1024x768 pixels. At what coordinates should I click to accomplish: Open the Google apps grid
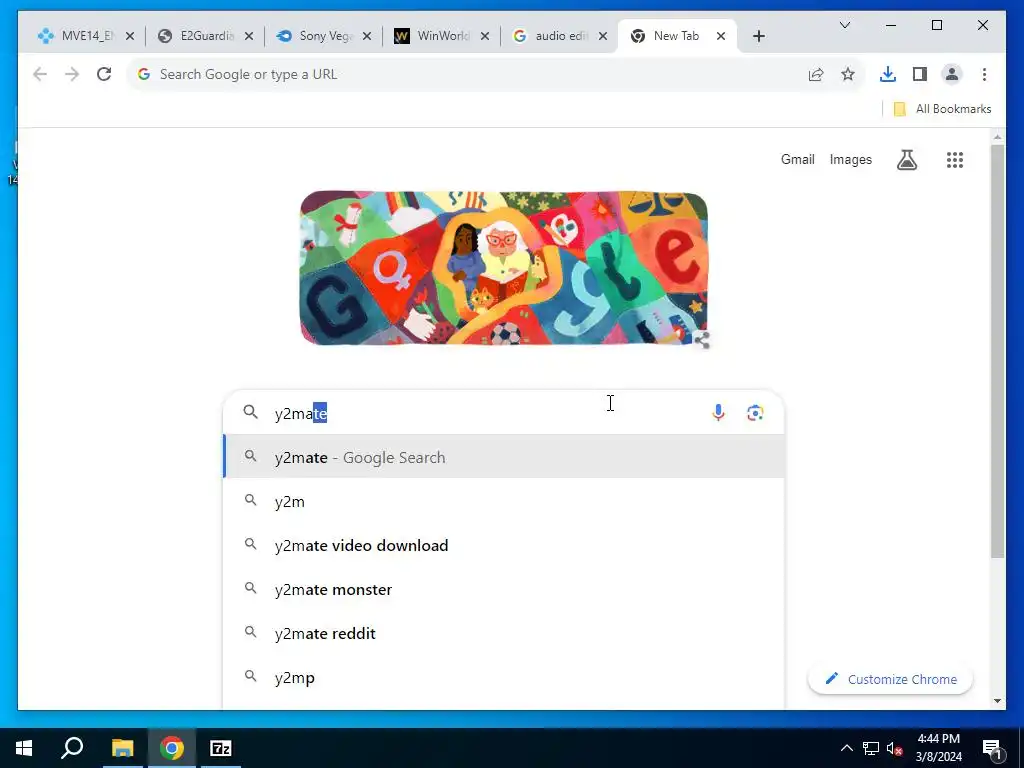pos(955,160)
